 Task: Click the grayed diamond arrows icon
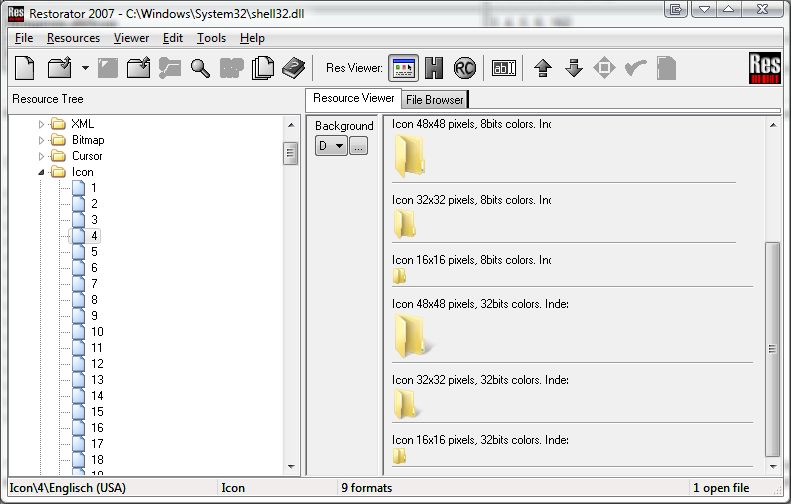(x=604, y=68)
